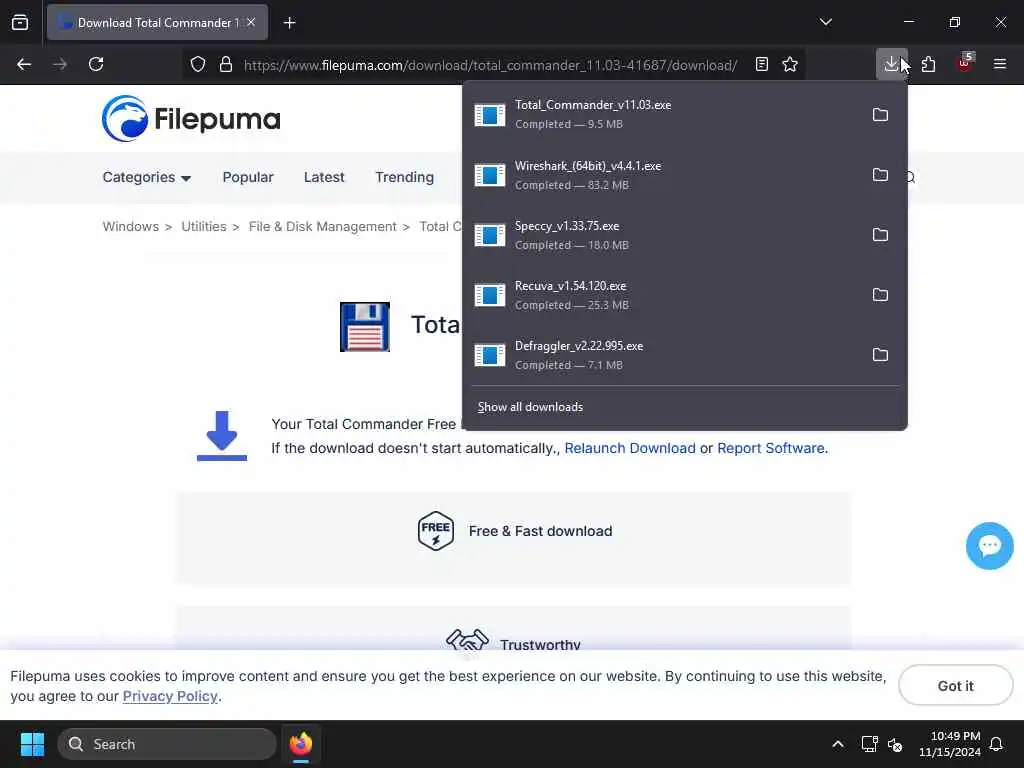
Task: Open the live chat bubble
Action: 989,546
